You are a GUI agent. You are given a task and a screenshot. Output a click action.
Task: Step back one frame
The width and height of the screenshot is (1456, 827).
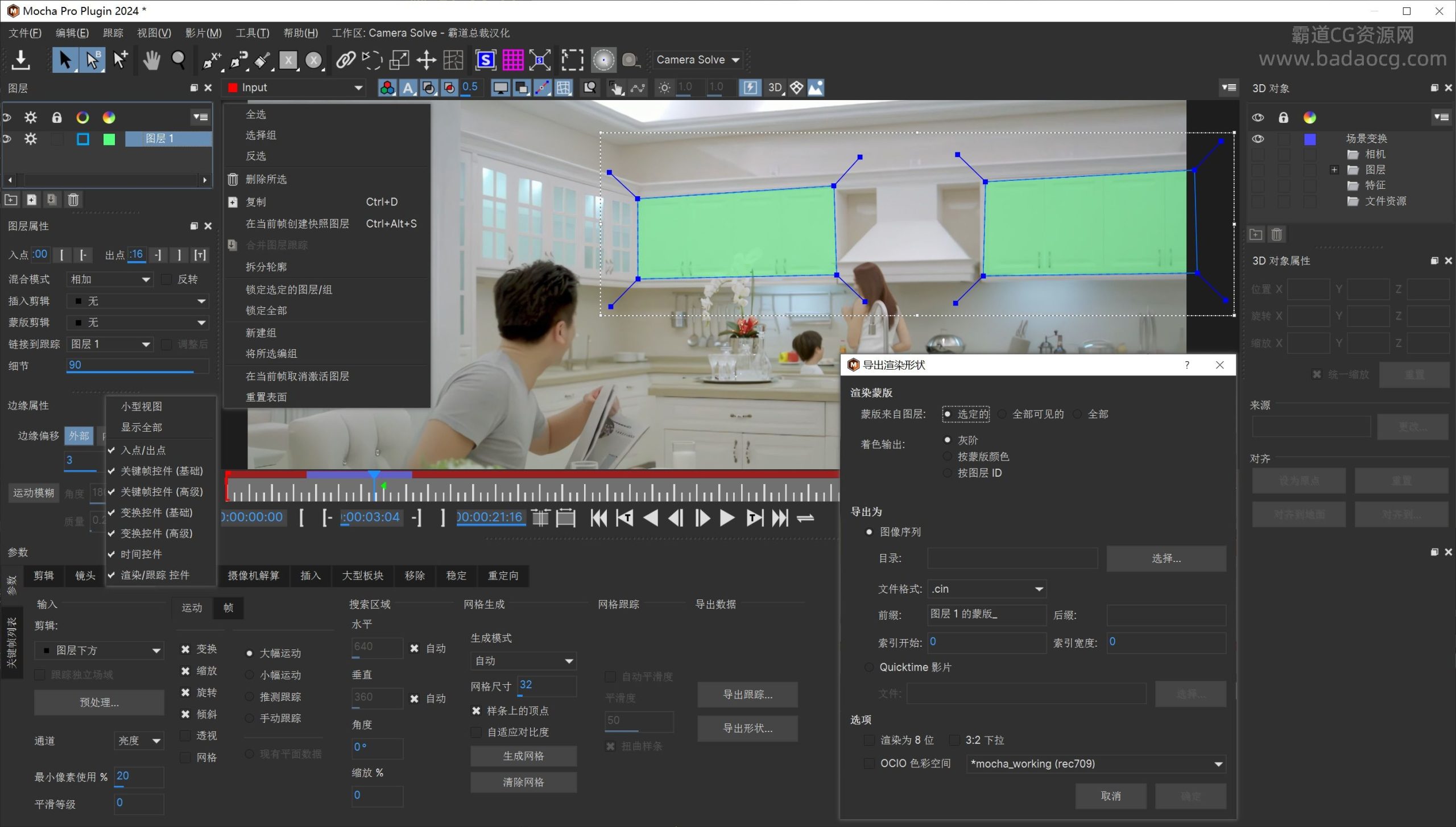[x=676, y=518]
